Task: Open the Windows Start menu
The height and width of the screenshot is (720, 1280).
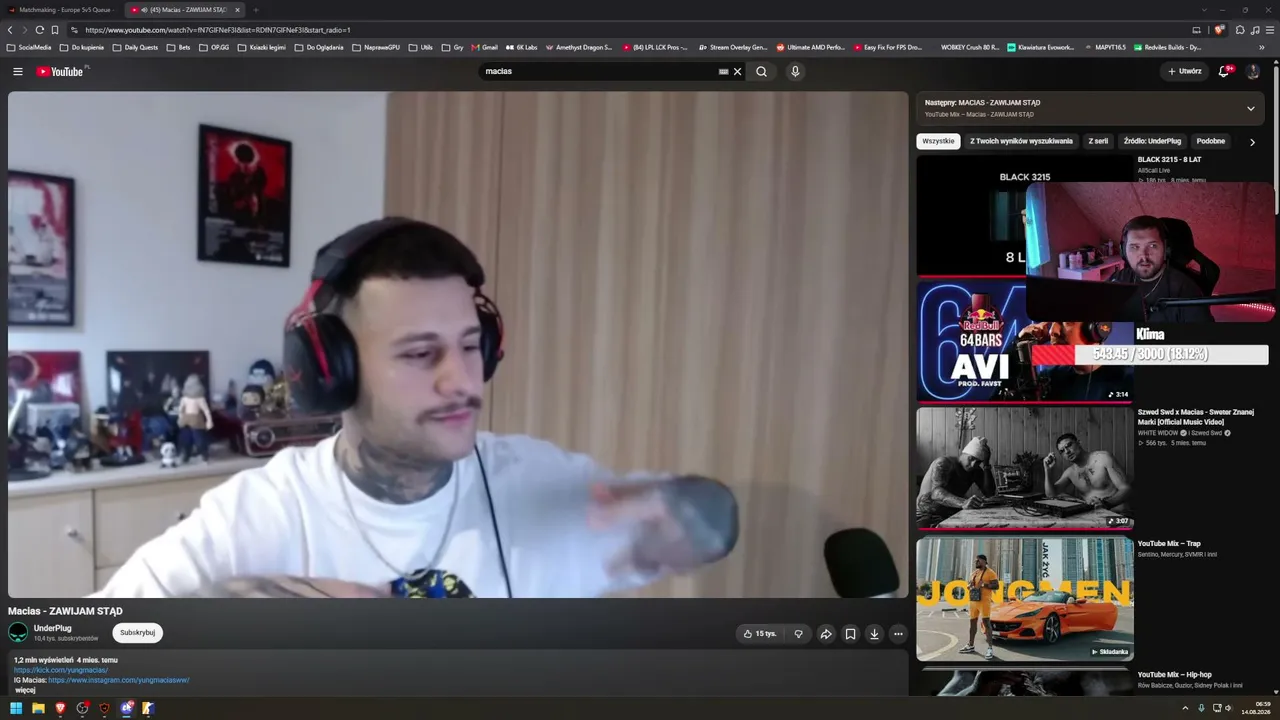Action: pyautogui.click(x=16, y=708)
